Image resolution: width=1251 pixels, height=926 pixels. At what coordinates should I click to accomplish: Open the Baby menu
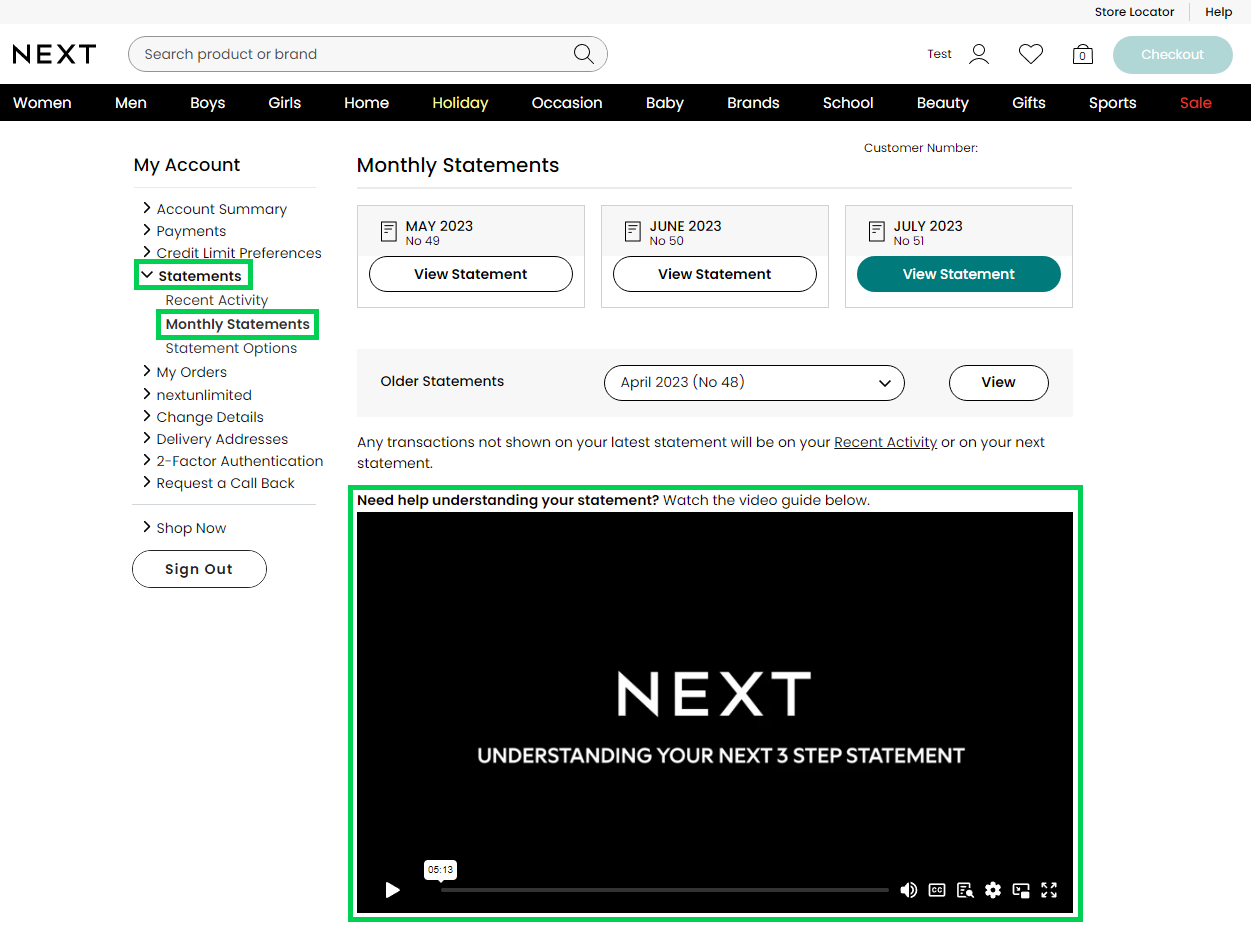pyautogui.click(x=665, y=103)
